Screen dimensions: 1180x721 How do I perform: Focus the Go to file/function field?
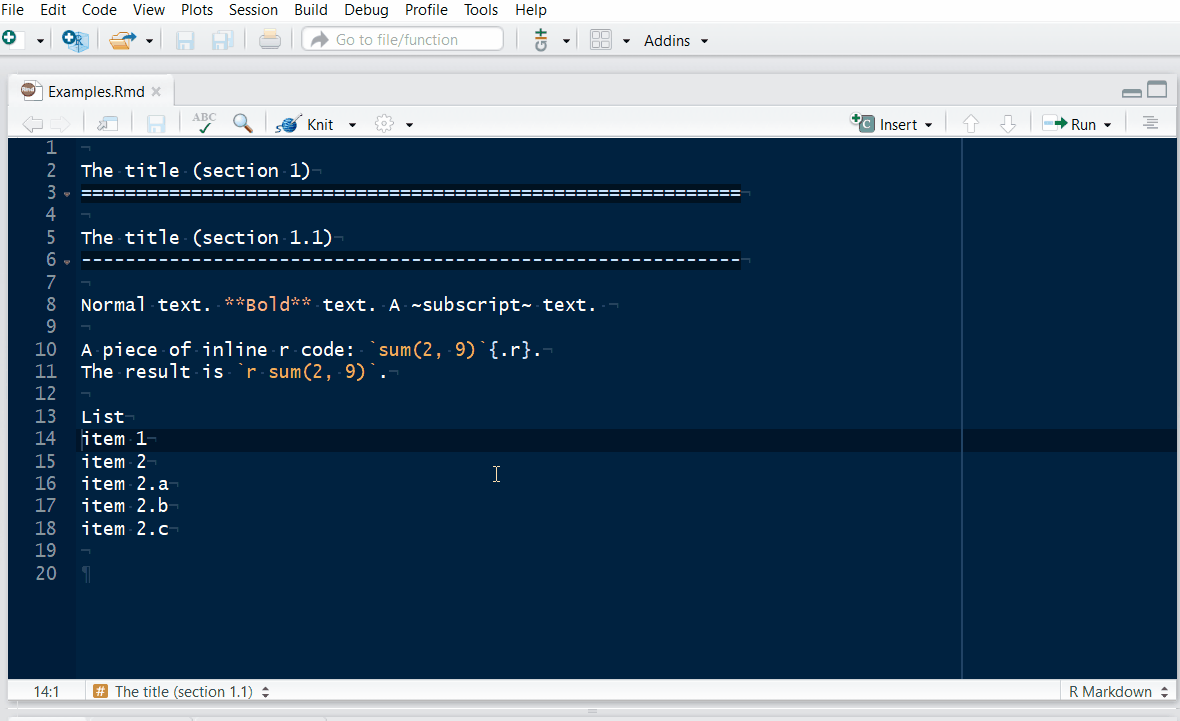[x=403, y=39]
